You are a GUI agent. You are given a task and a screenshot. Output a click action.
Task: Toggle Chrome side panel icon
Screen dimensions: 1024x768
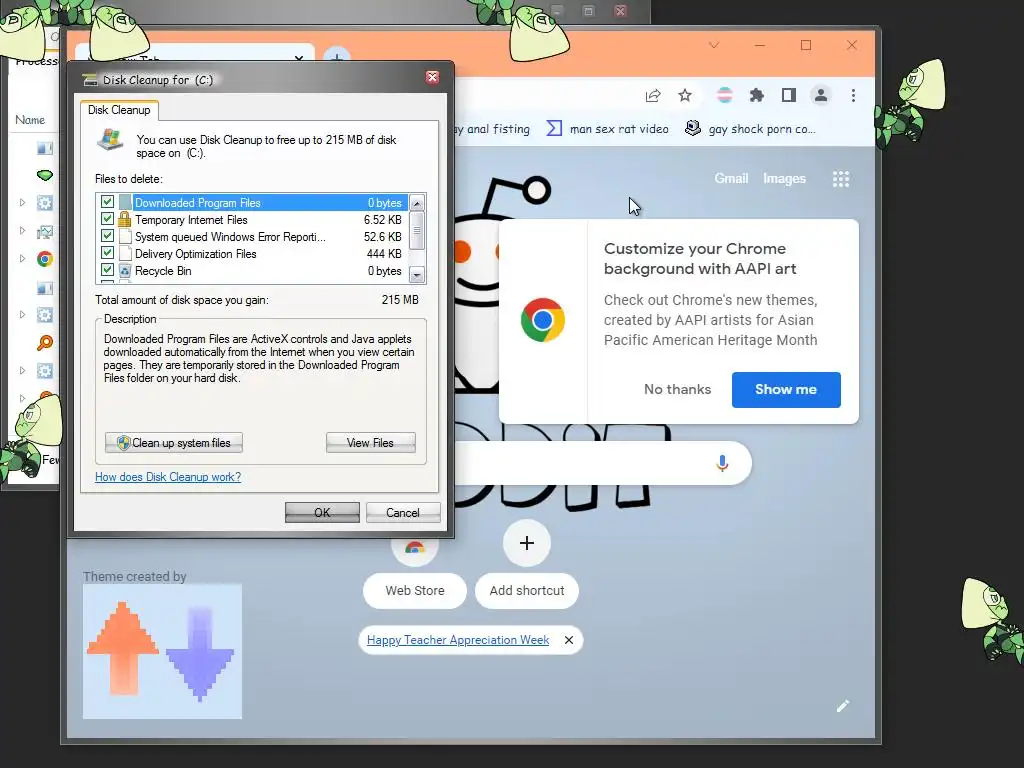point(788,96)
